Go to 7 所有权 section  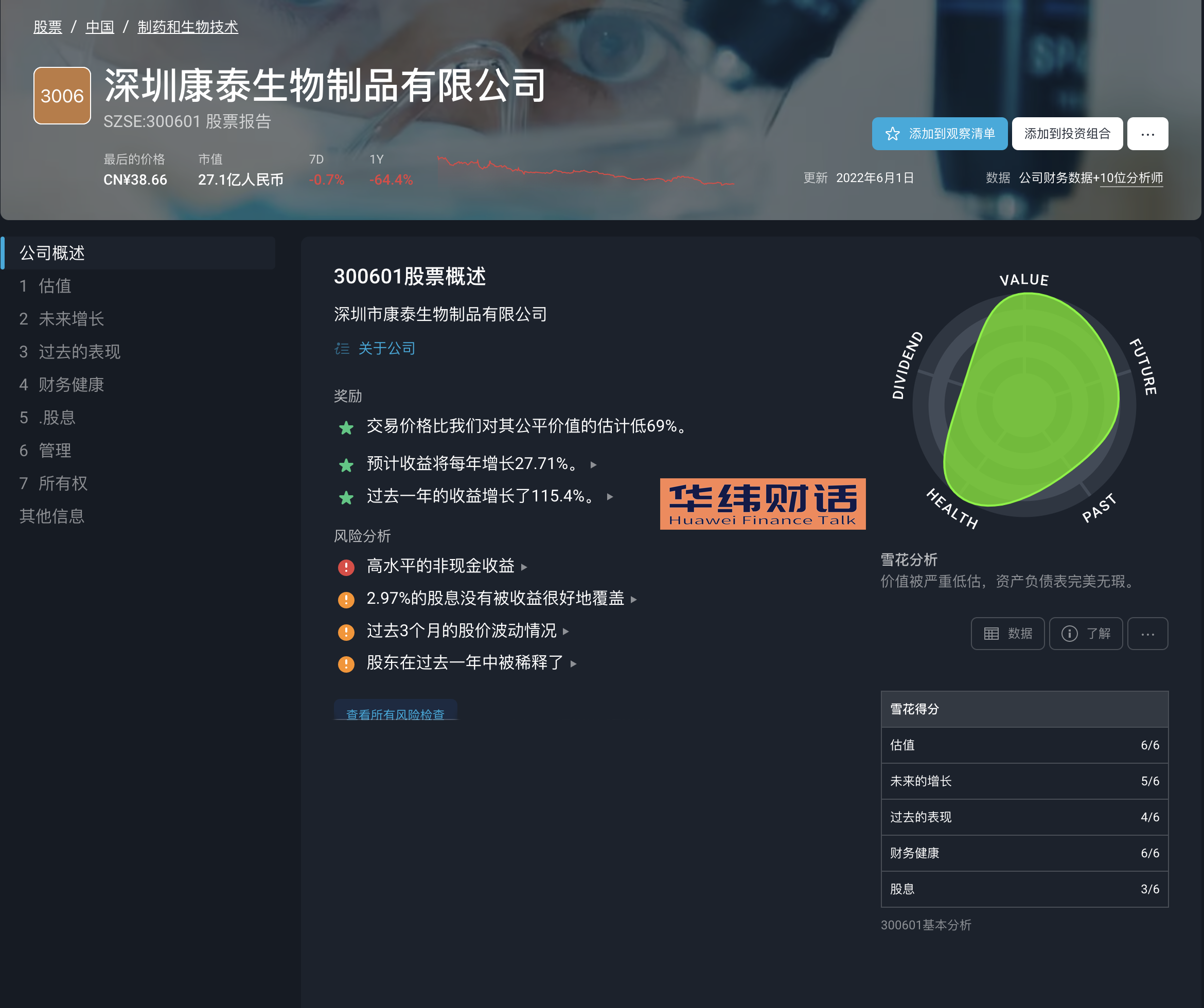pyautogui.click(x=137, y=483)
